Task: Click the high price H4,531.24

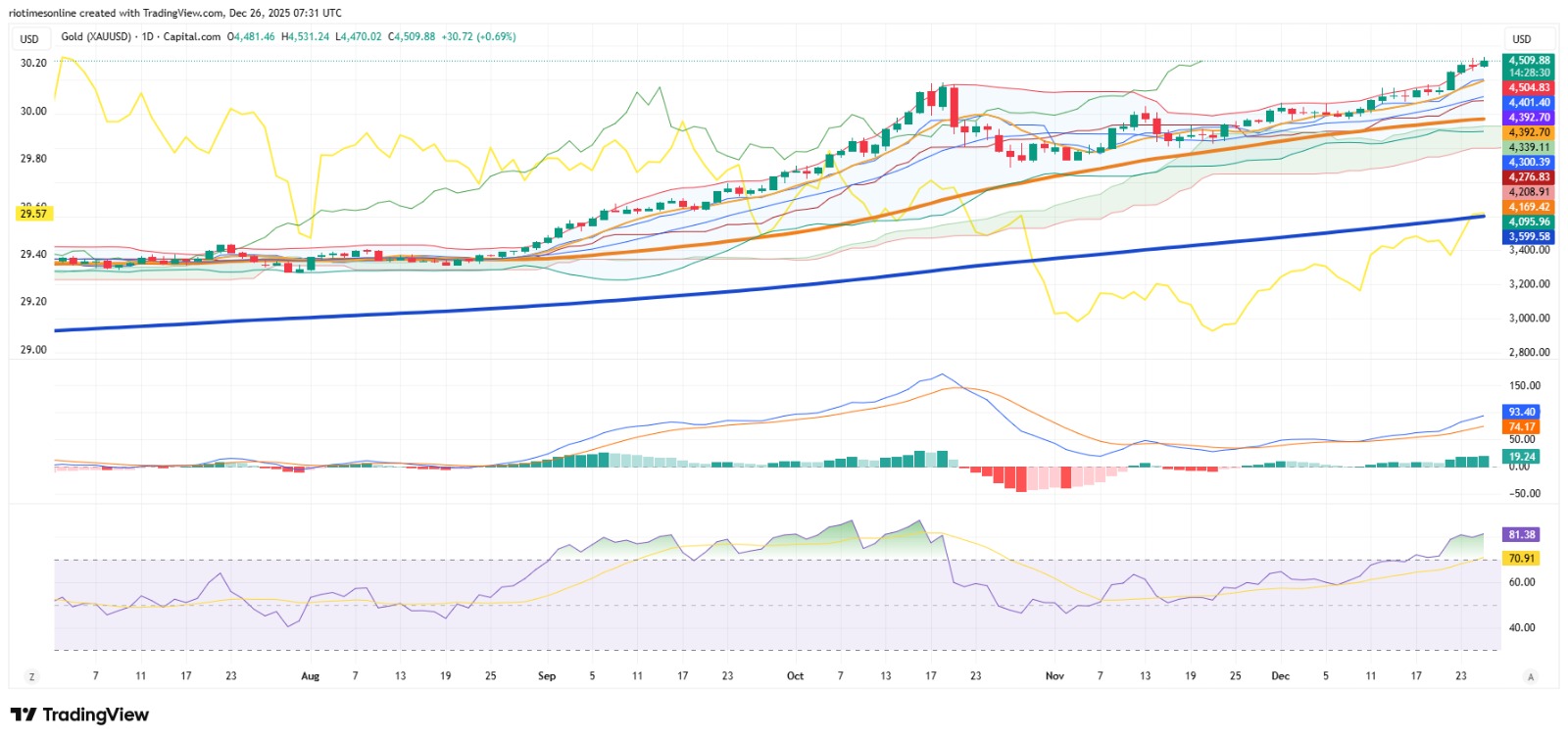Action: pos(306,37)
